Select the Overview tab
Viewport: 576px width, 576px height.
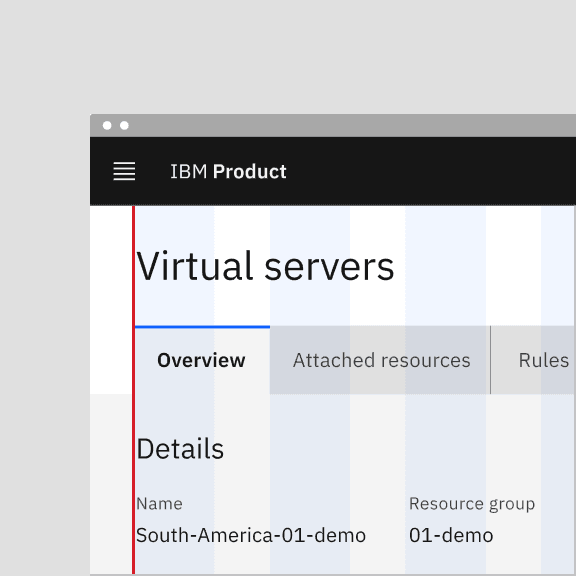(x=202, y=360)
